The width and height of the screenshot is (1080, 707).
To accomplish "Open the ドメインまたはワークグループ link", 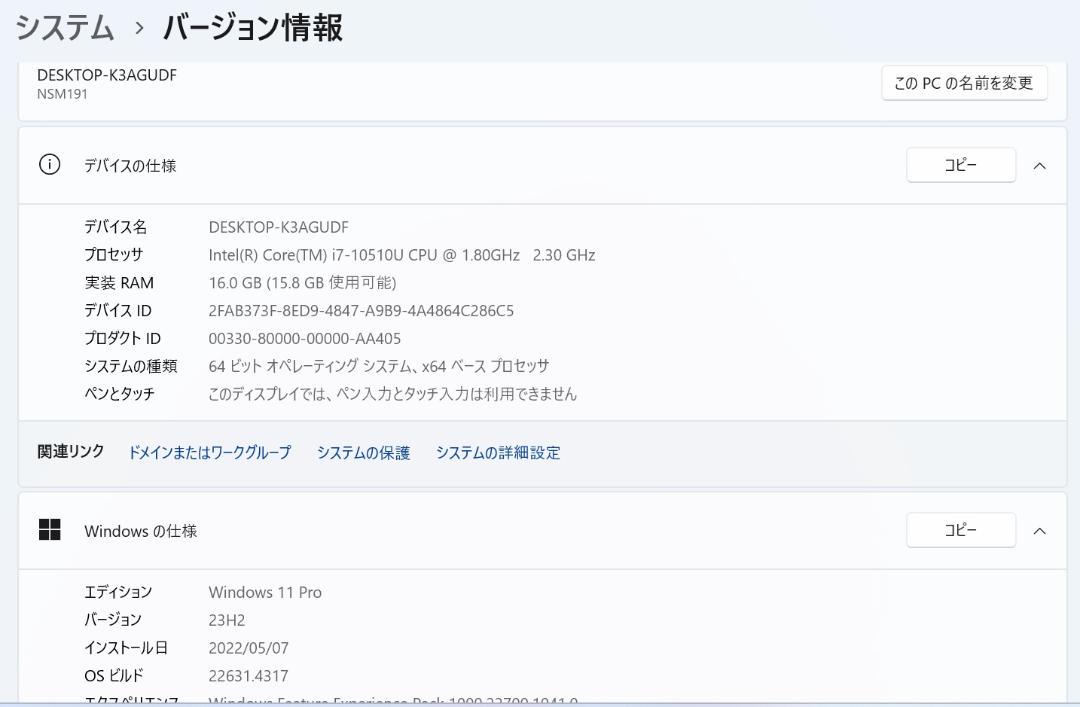I will [210, 452].
